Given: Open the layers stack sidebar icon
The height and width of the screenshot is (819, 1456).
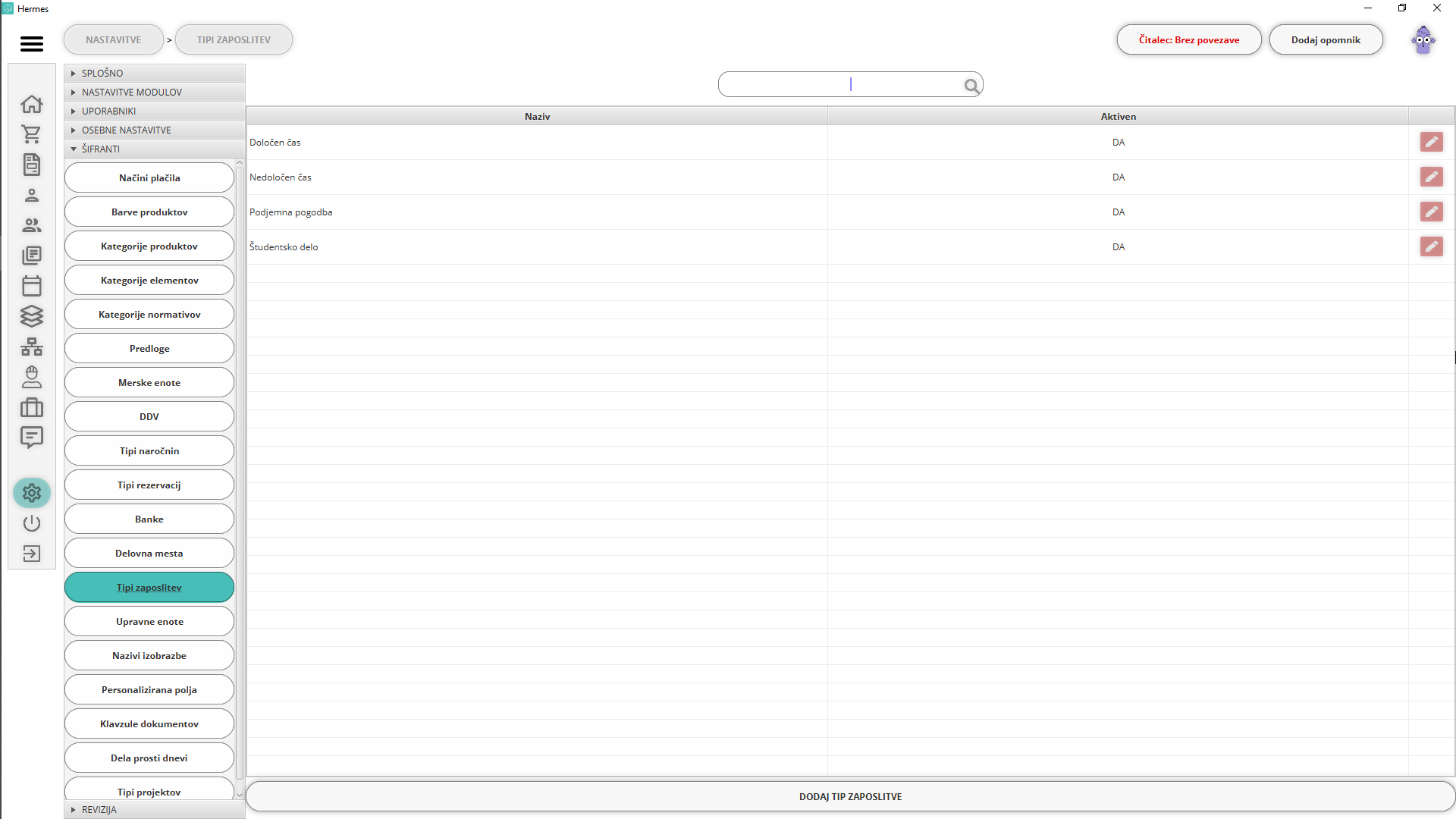Looking at the screenshot, I should (x=32, y=316).
